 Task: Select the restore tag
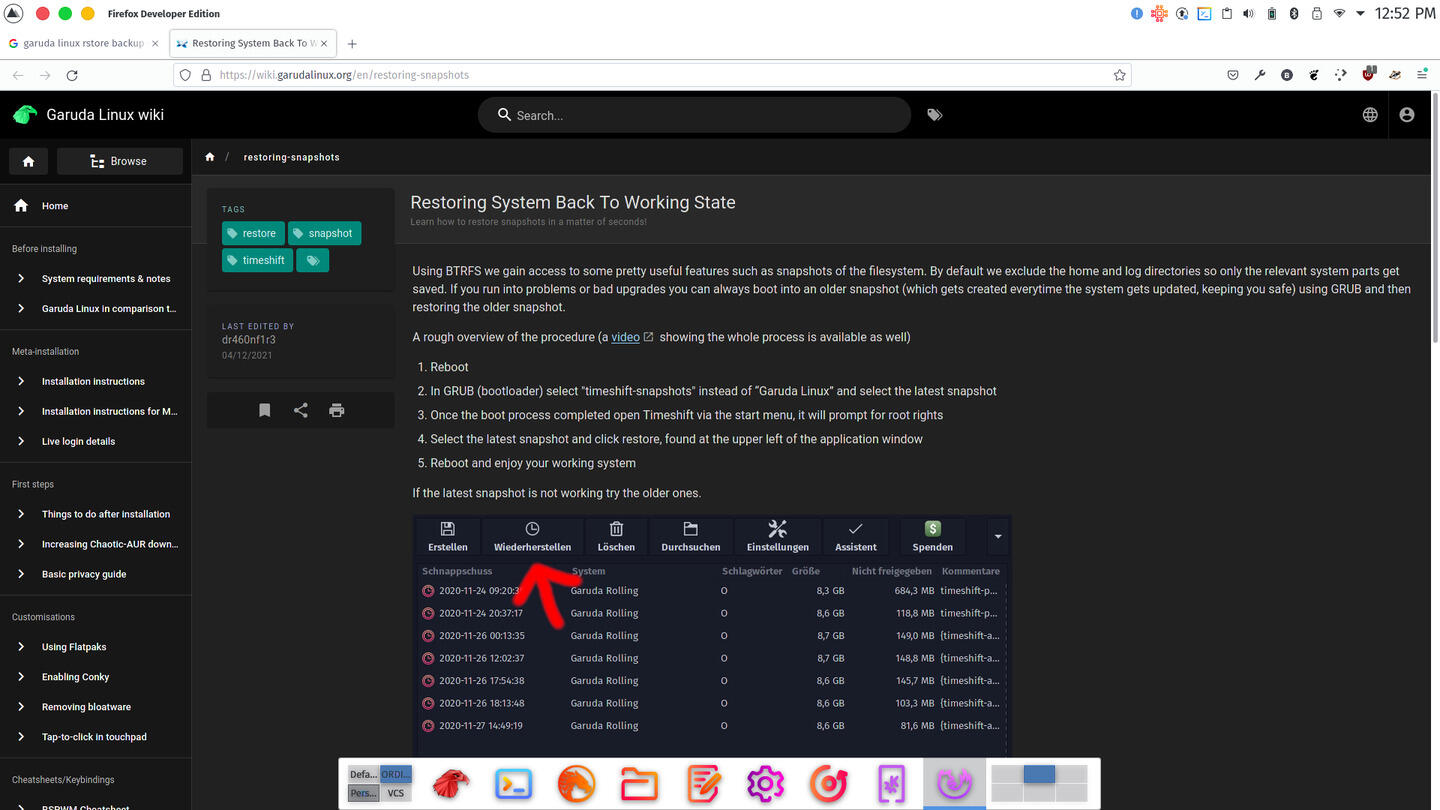(x=253, y=233)
